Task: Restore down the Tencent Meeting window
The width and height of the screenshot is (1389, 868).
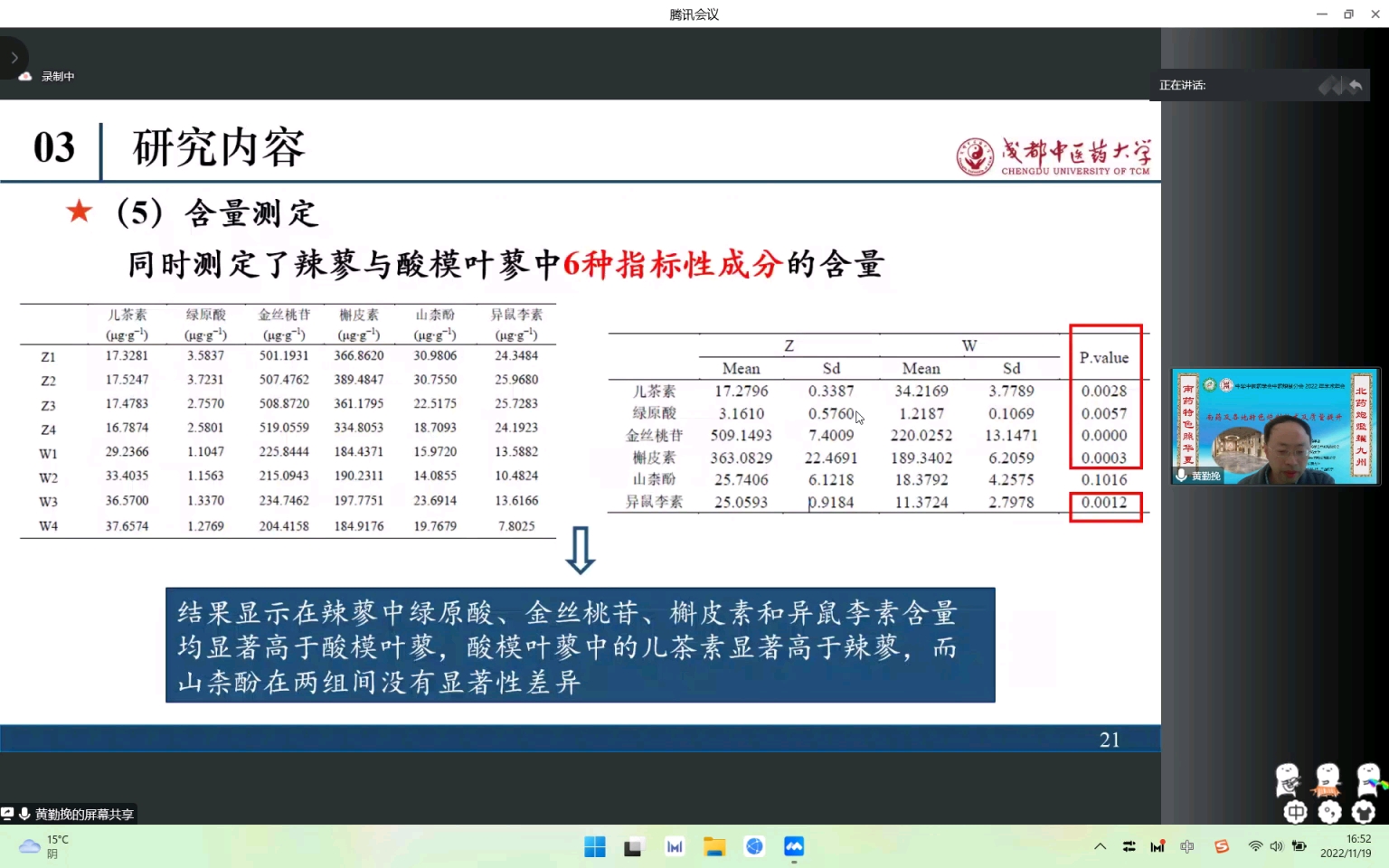Action: (x=1348, y=14)
